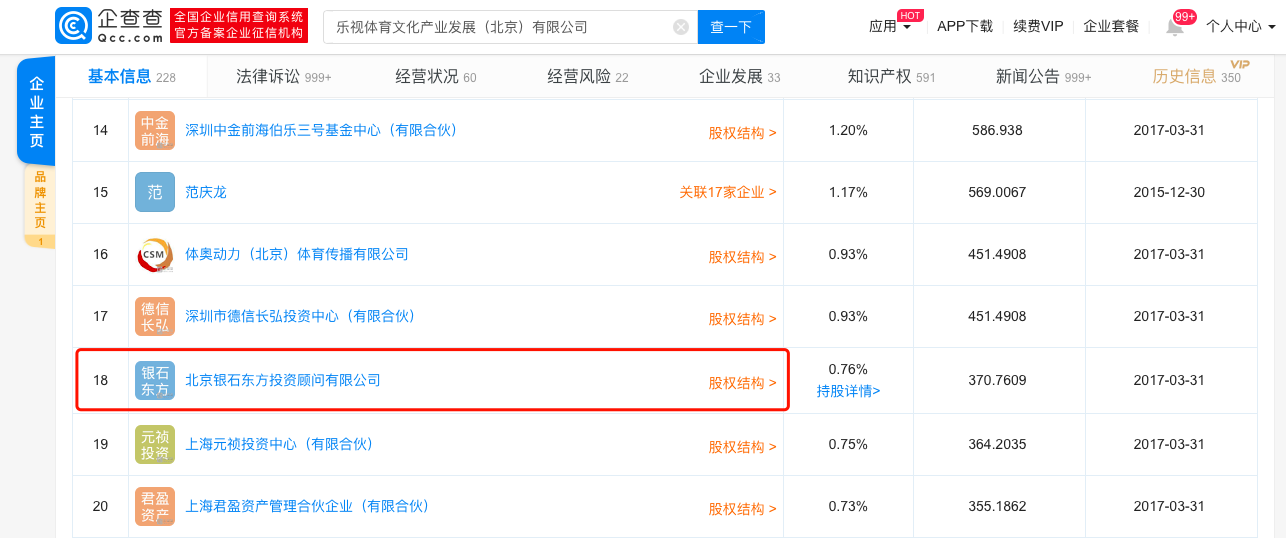Viewport: 1286px width, 538px height.
Task: Open notifications bell with 99+ badge
Action: (x=1175, y=26)
